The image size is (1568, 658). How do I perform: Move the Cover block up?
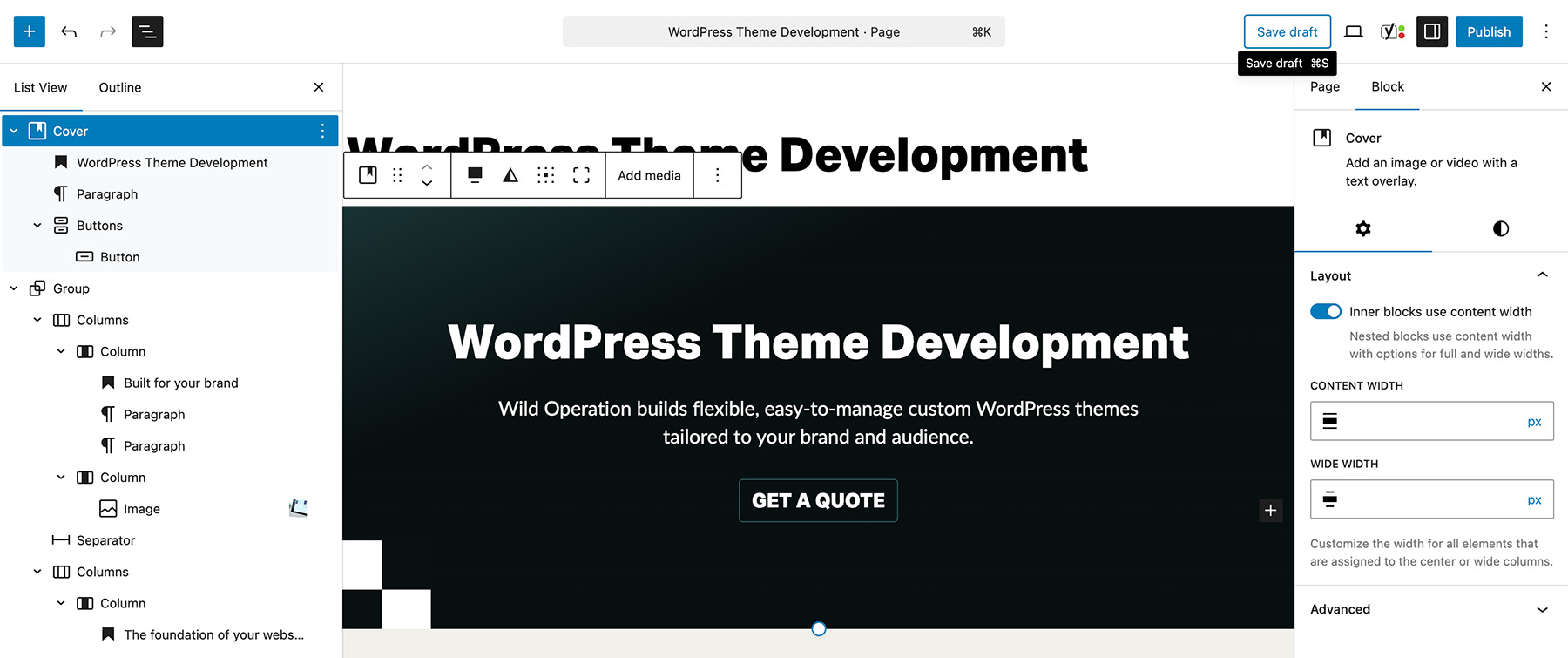[427, 166]
